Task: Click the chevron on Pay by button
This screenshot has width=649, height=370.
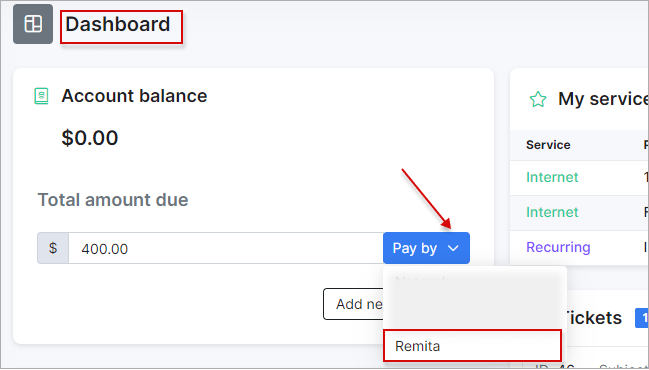Action: [x=453, y=248]
